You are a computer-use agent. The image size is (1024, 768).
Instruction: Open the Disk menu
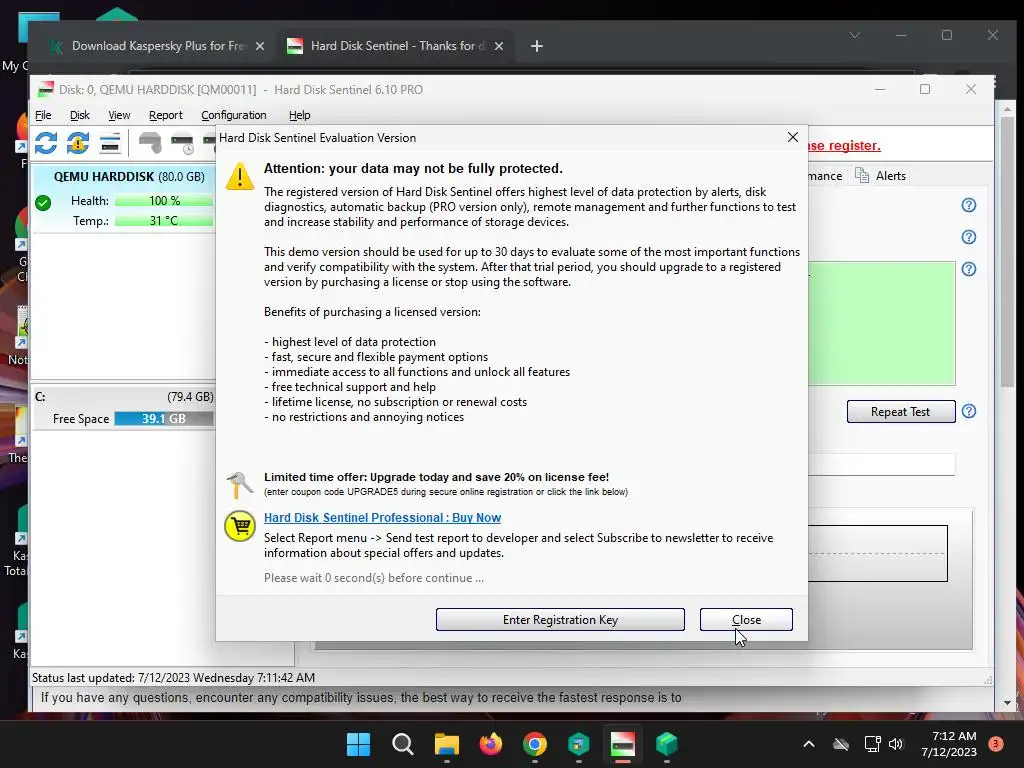80,115
